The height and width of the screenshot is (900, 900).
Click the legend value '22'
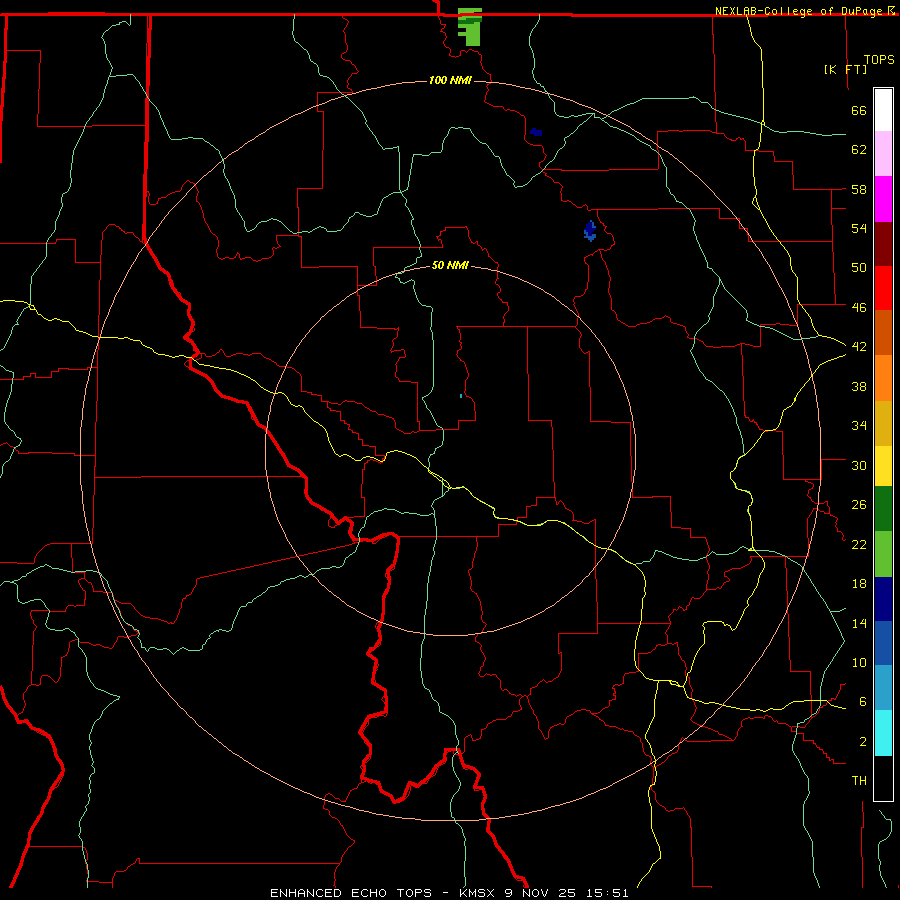(859, 544)
